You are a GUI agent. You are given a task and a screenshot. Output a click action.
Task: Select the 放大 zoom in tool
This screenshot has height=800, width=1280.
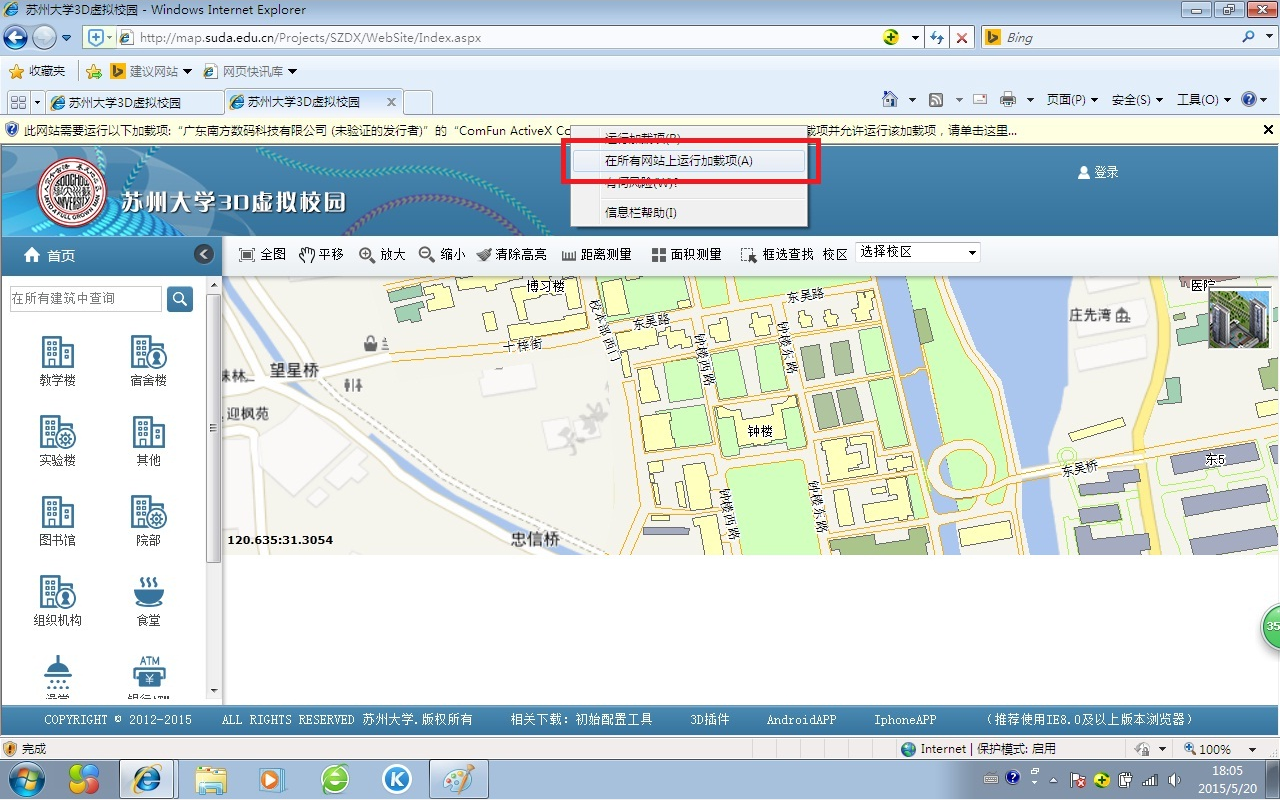[382, 255]
